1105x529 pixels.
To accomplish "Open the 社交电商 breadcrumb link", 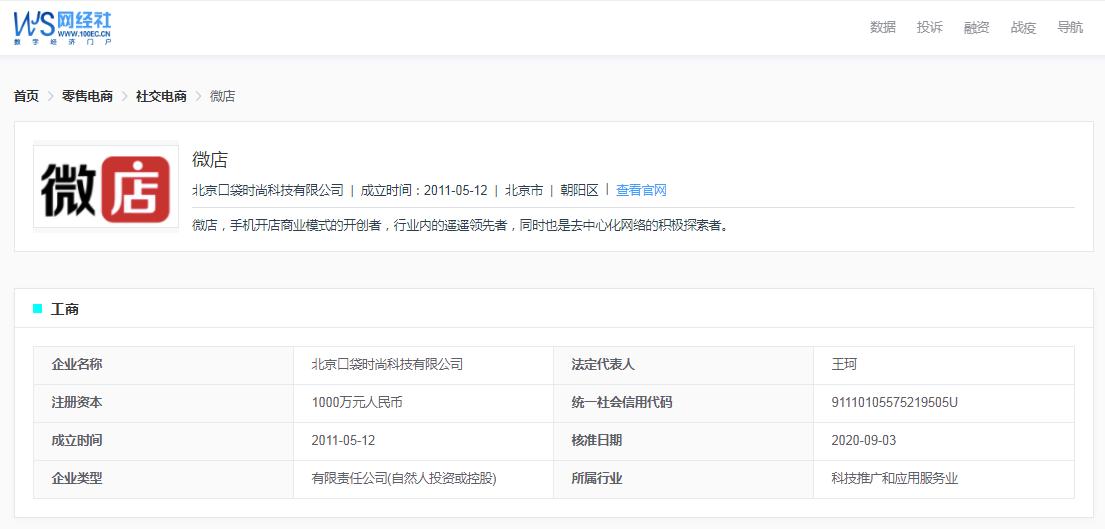I will (x=161, y=97).
